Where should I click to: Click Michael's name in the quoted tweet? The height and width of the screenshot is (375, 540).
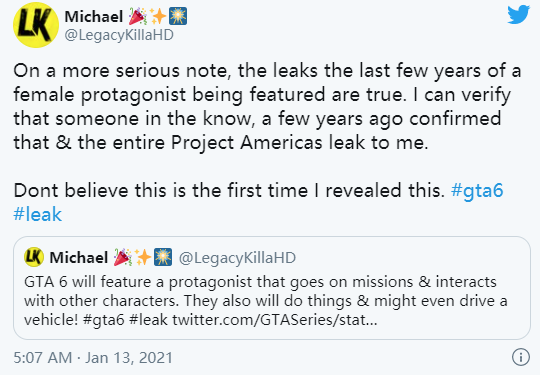click(x=79, y=258)
